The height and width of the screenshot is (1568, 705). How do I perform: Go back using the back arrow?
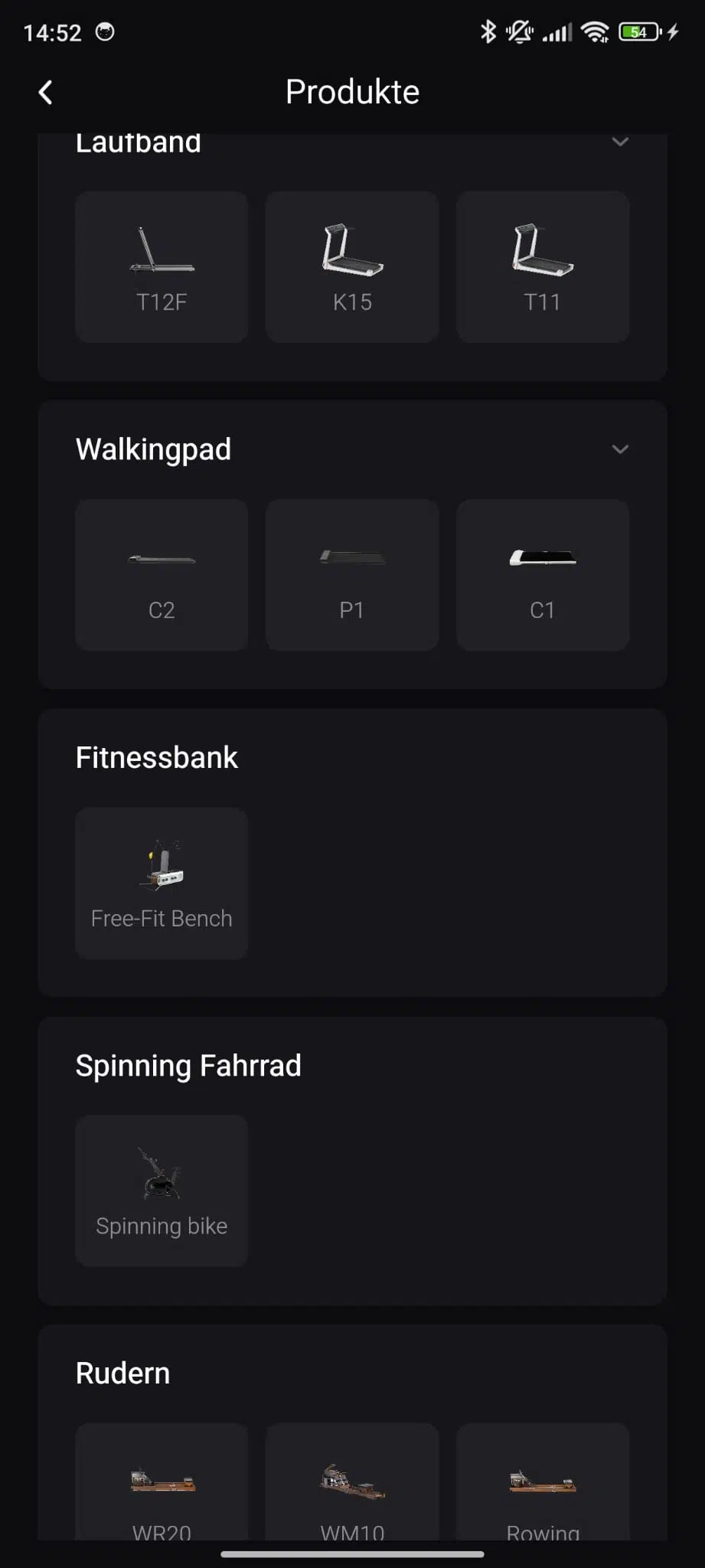coord(46,93)
